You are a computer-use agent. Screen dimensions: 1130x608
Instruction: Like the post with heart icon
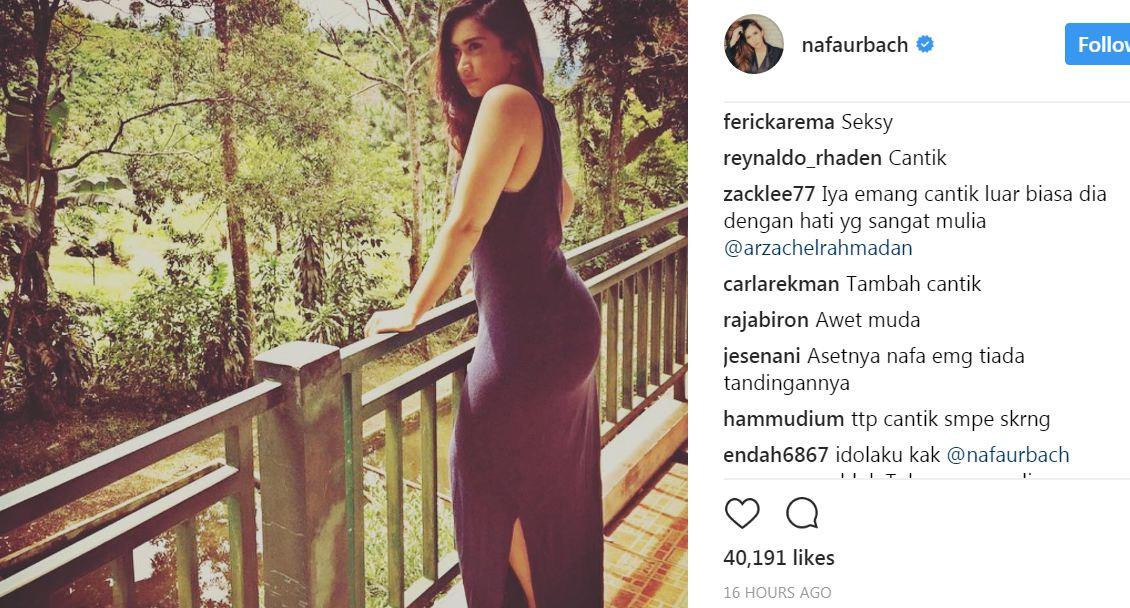tap(742, 513)
